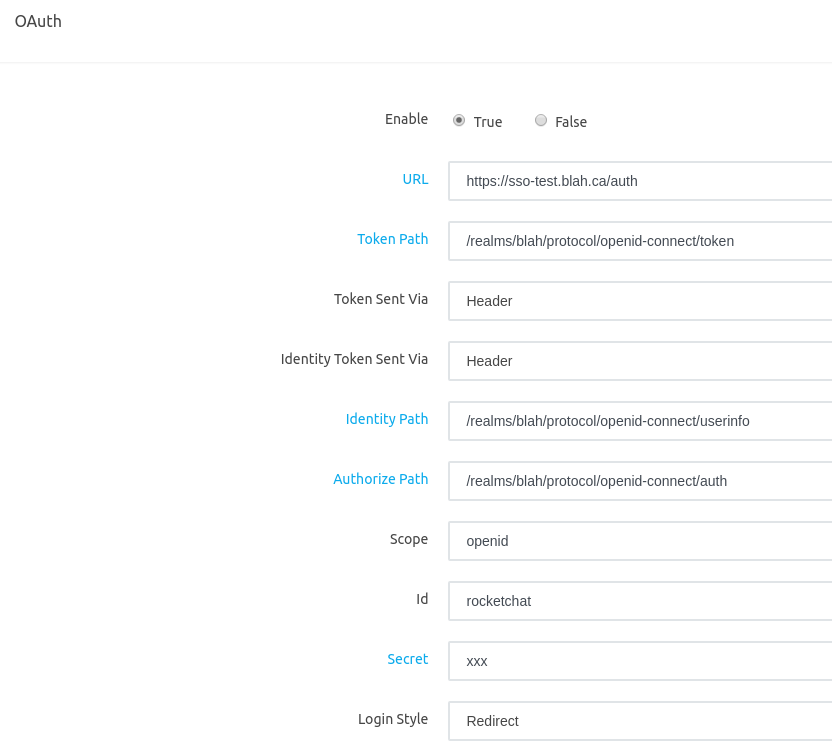This screenshot has width=832, height=756.
Task: Click the Identity Path setting label
Action: [387, 419]
